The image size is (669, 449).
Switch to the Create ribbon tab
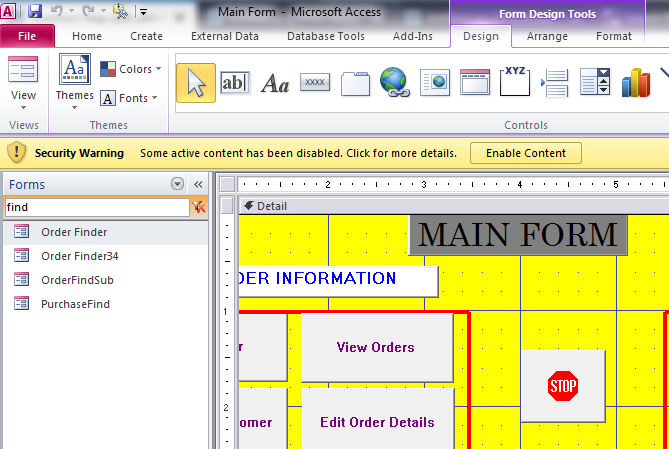[x=146, y=36]
